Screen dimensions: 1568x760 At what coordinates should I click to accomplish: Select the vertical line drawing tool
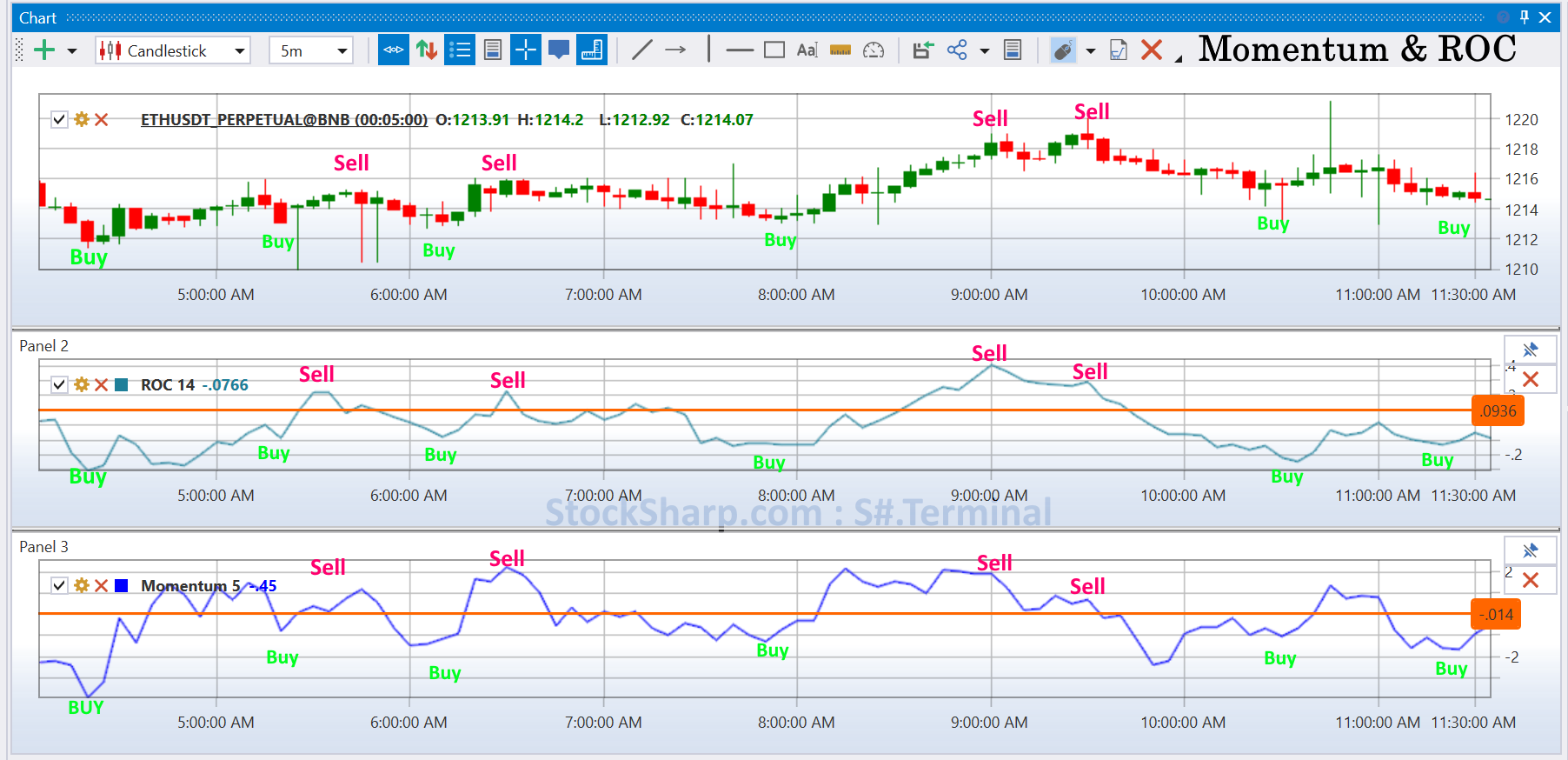(708, 50)
